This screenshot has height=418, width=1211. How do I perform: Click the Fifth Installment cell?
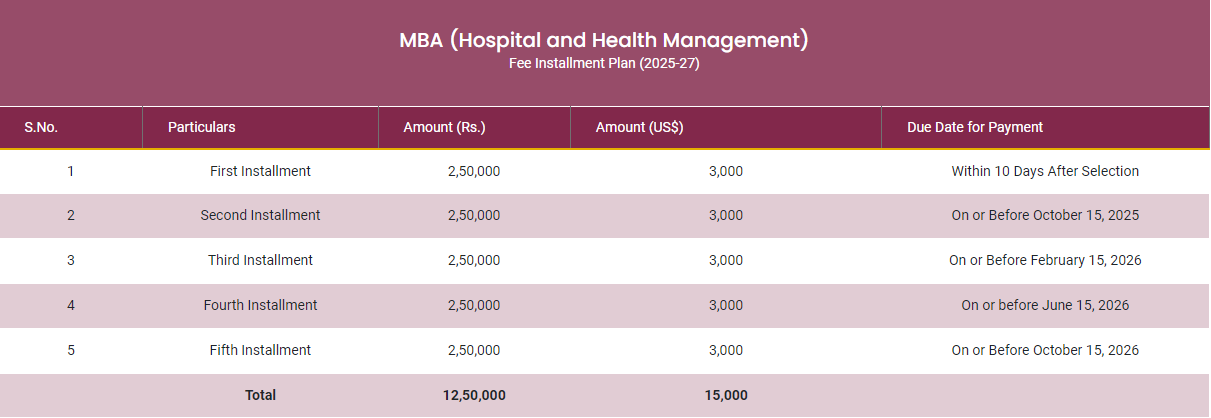260,350
